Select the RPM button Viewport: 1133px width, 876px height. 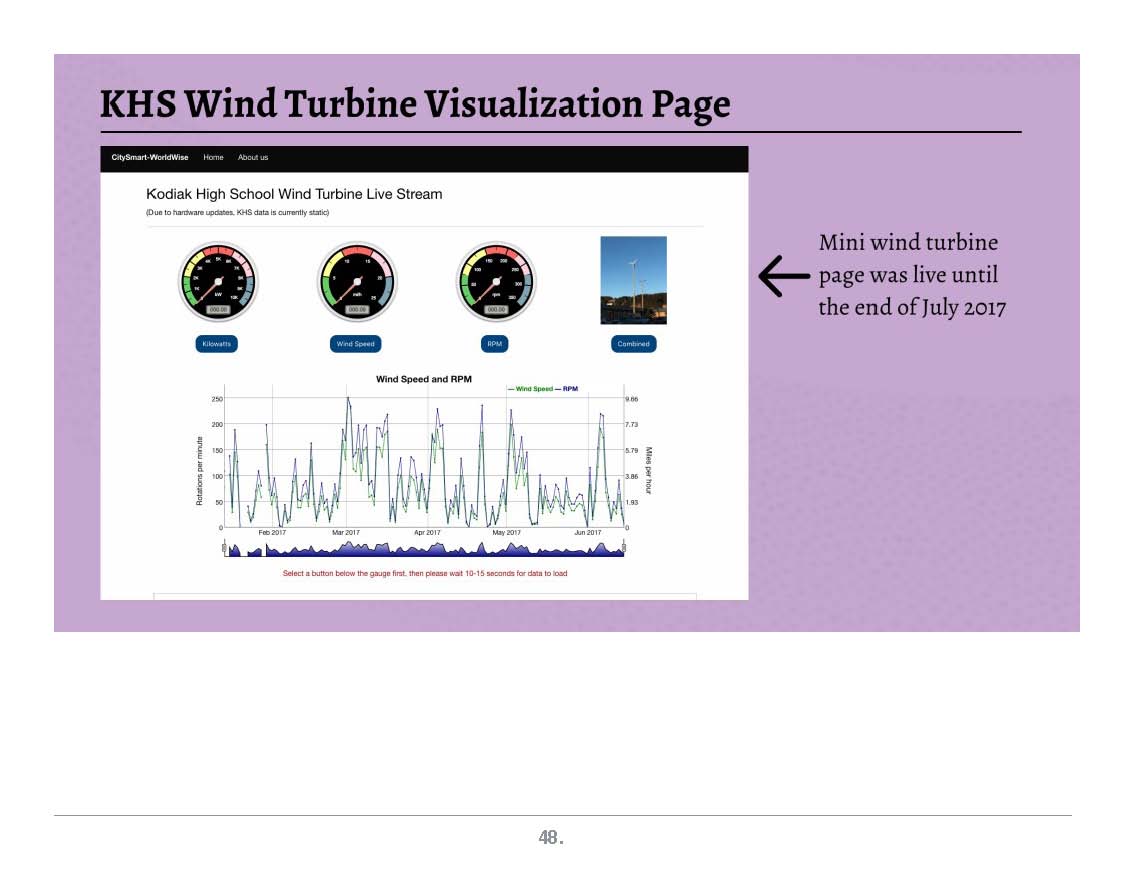pos(495,344)
